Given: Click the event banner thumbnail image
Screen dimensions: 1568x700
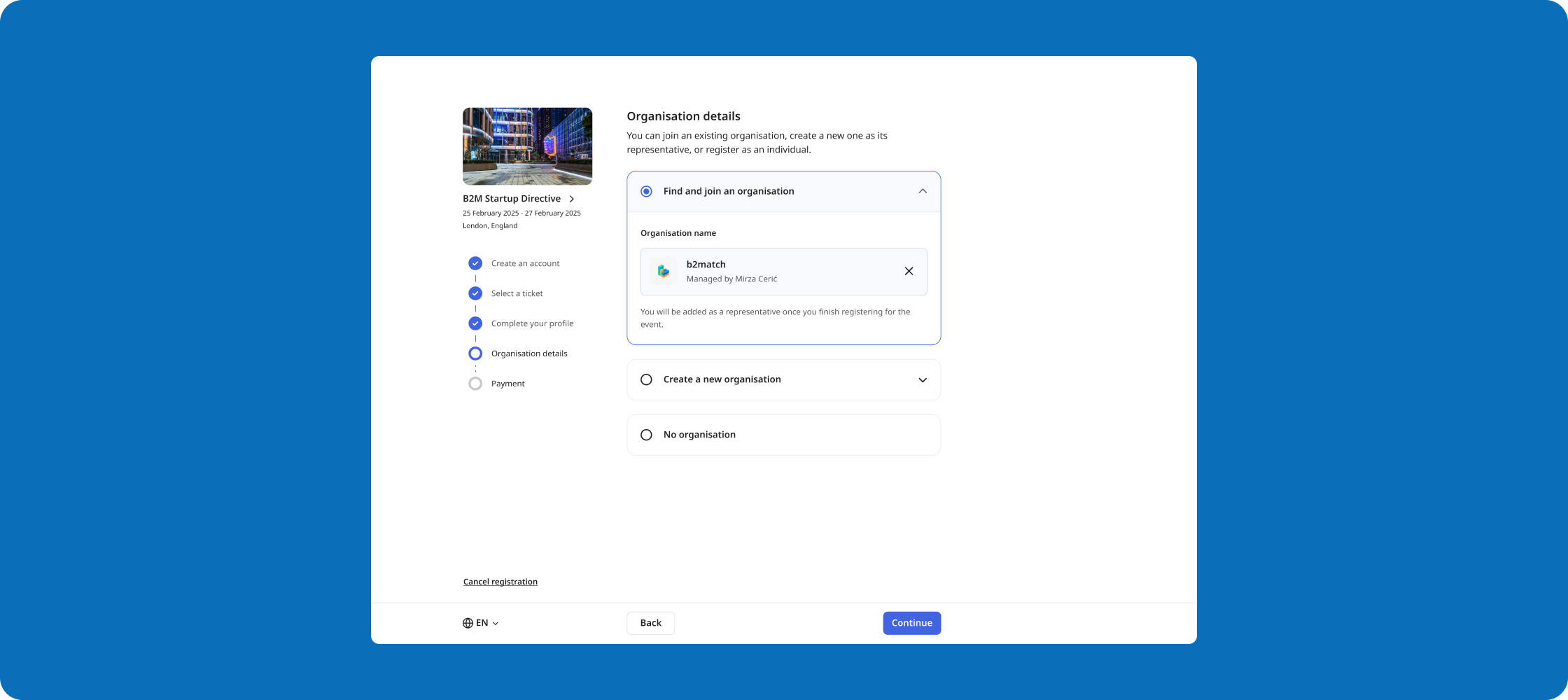Looking at the screenshot, I should coord(527,146).
